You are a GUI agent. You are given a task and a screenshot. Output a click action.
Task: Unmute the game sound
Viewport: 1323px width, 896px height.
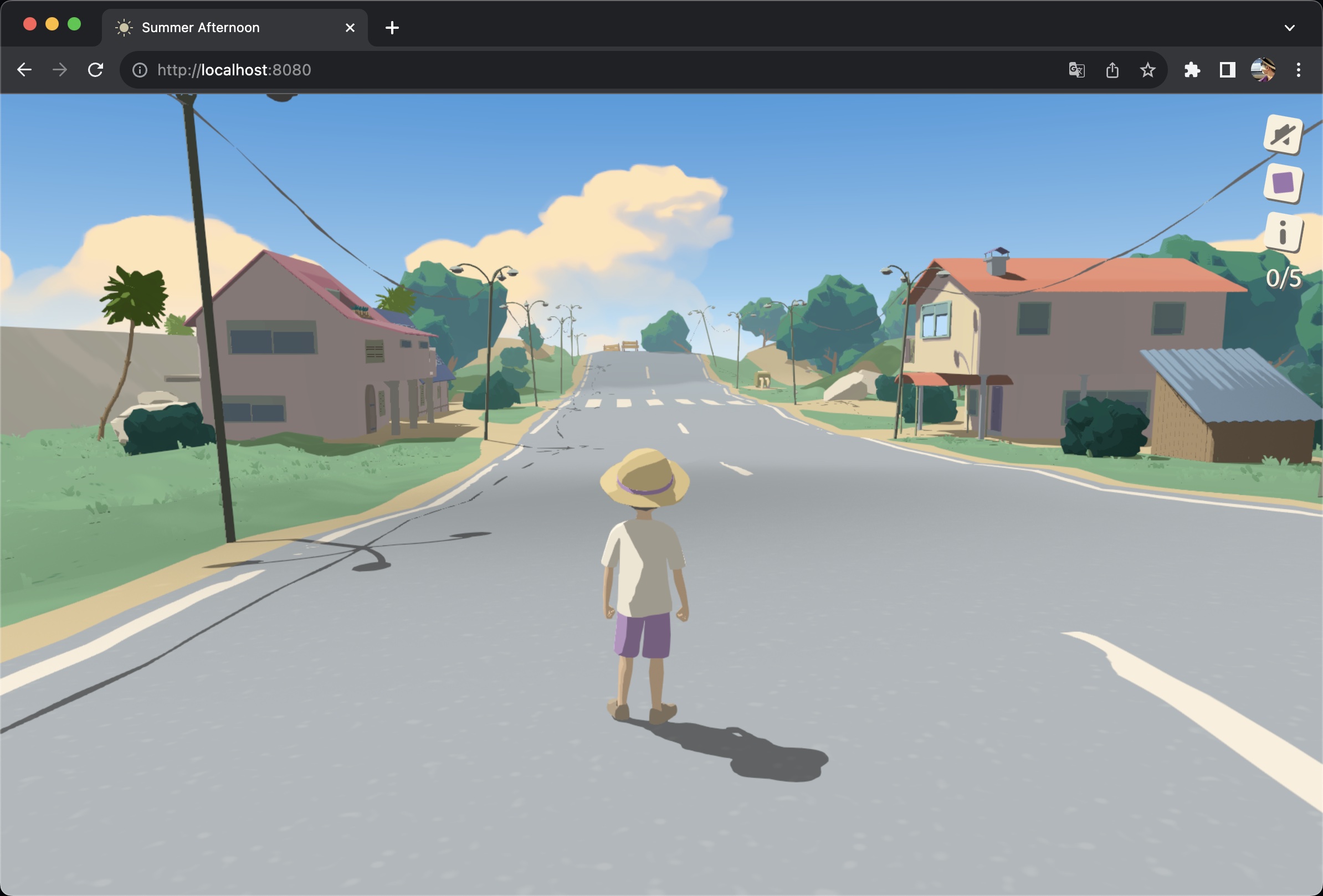coord(1283,135)
